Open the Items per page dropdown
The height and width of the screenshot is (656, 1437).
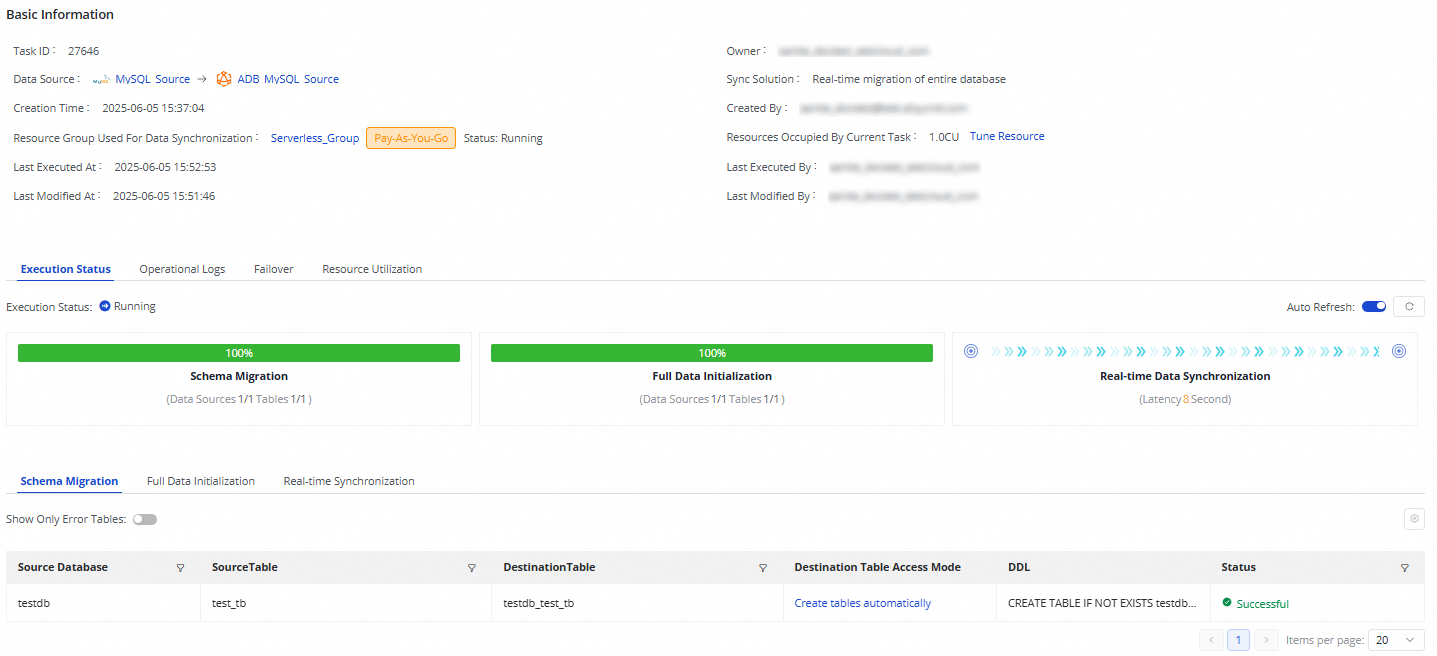[x=1397, y=640]
